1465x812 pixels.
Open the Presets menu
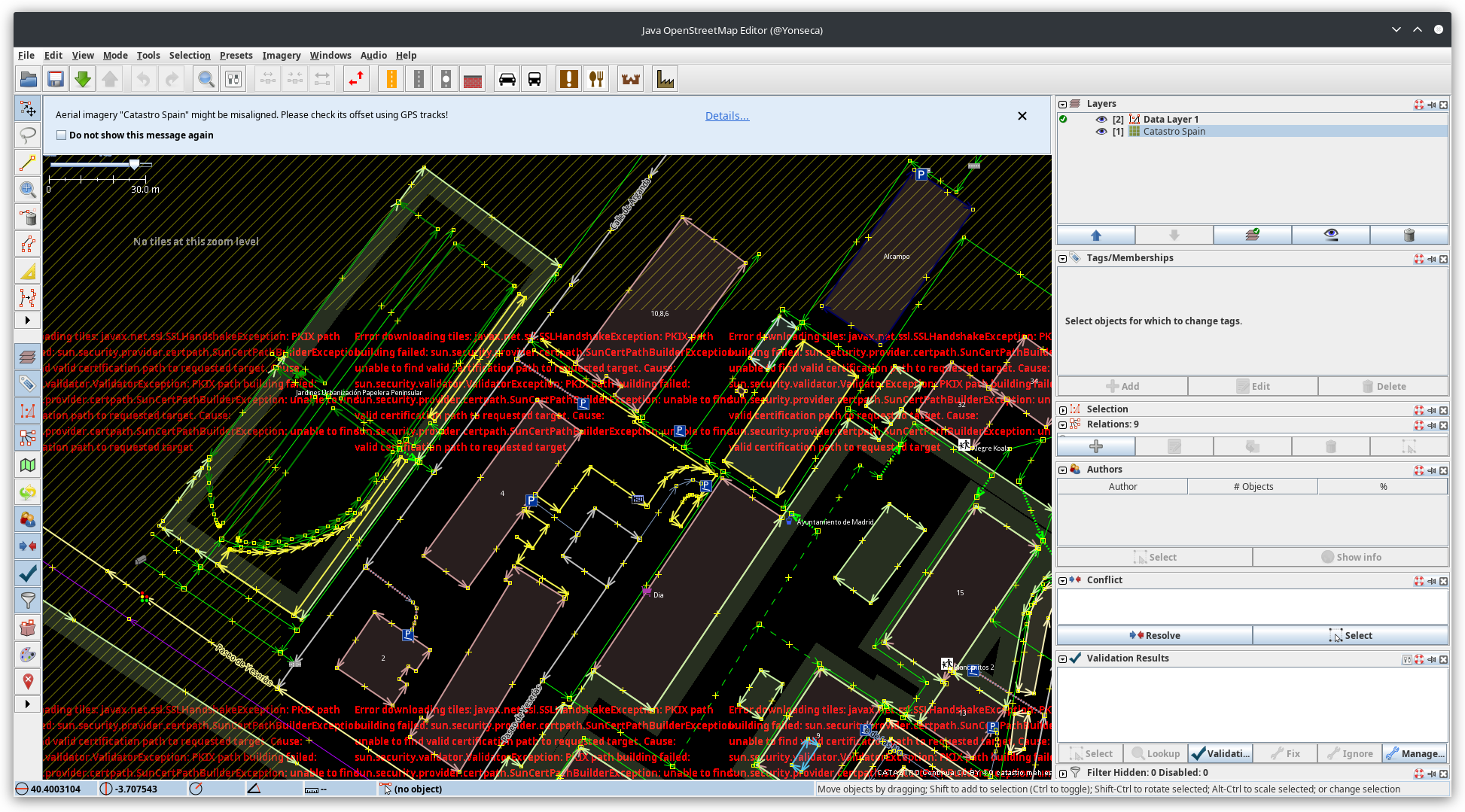click(x=236, y=56)
